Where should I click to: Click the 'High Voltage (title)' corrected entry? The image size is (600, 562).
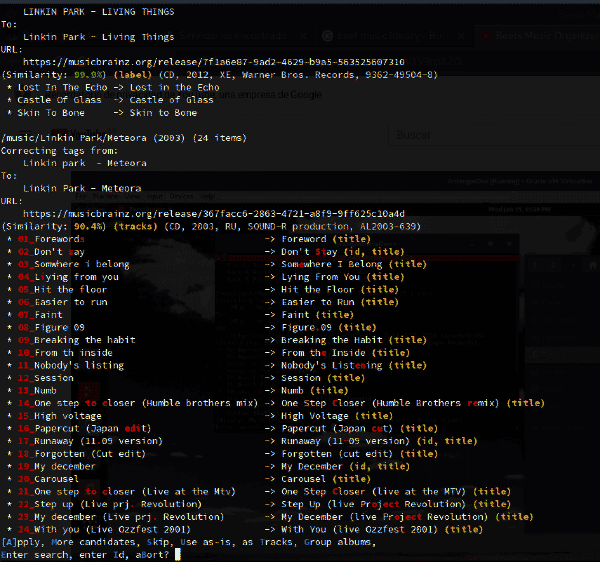pyautogui.click(x=337, y=415)
